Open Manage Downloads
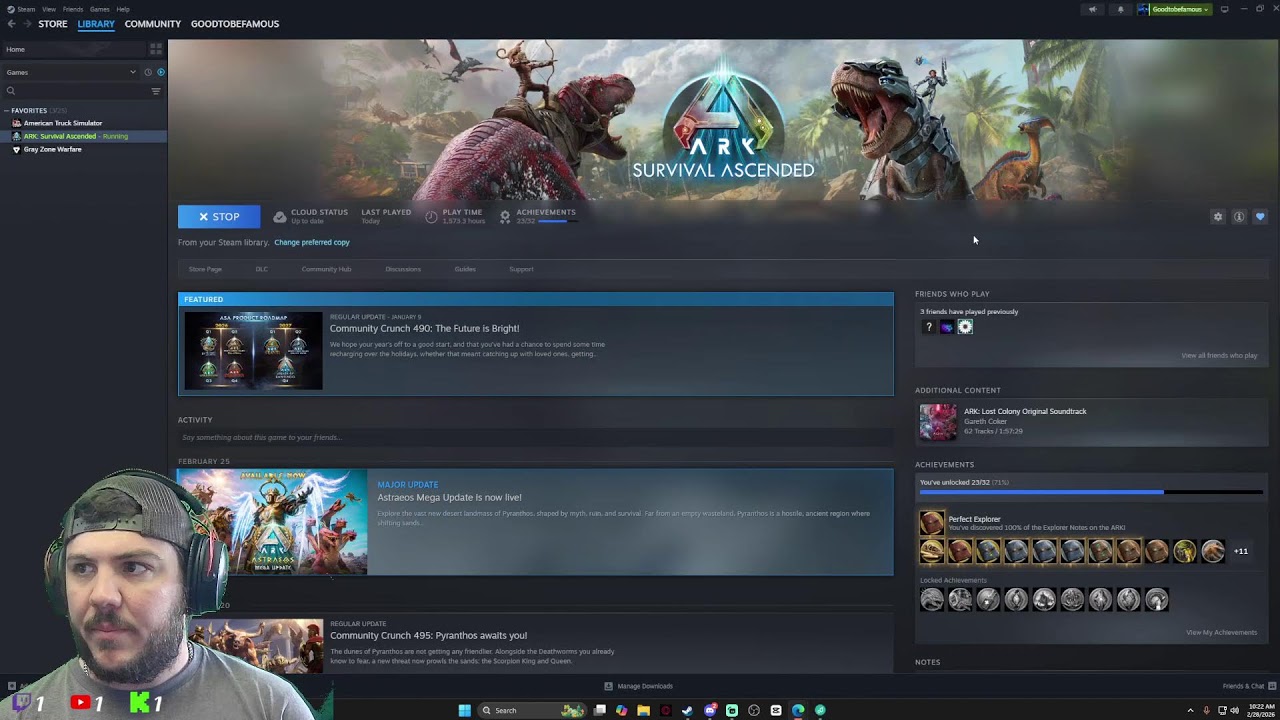Screen dimensions: 1280x720 pos(638,686)
